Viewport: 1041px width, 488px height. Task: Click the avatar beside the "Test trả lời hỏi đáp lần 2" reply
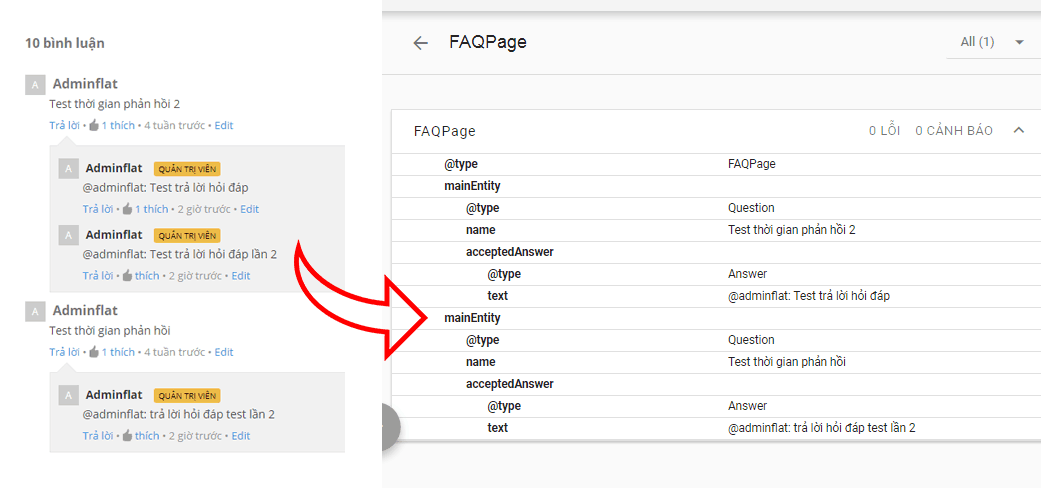coord(68,235)
